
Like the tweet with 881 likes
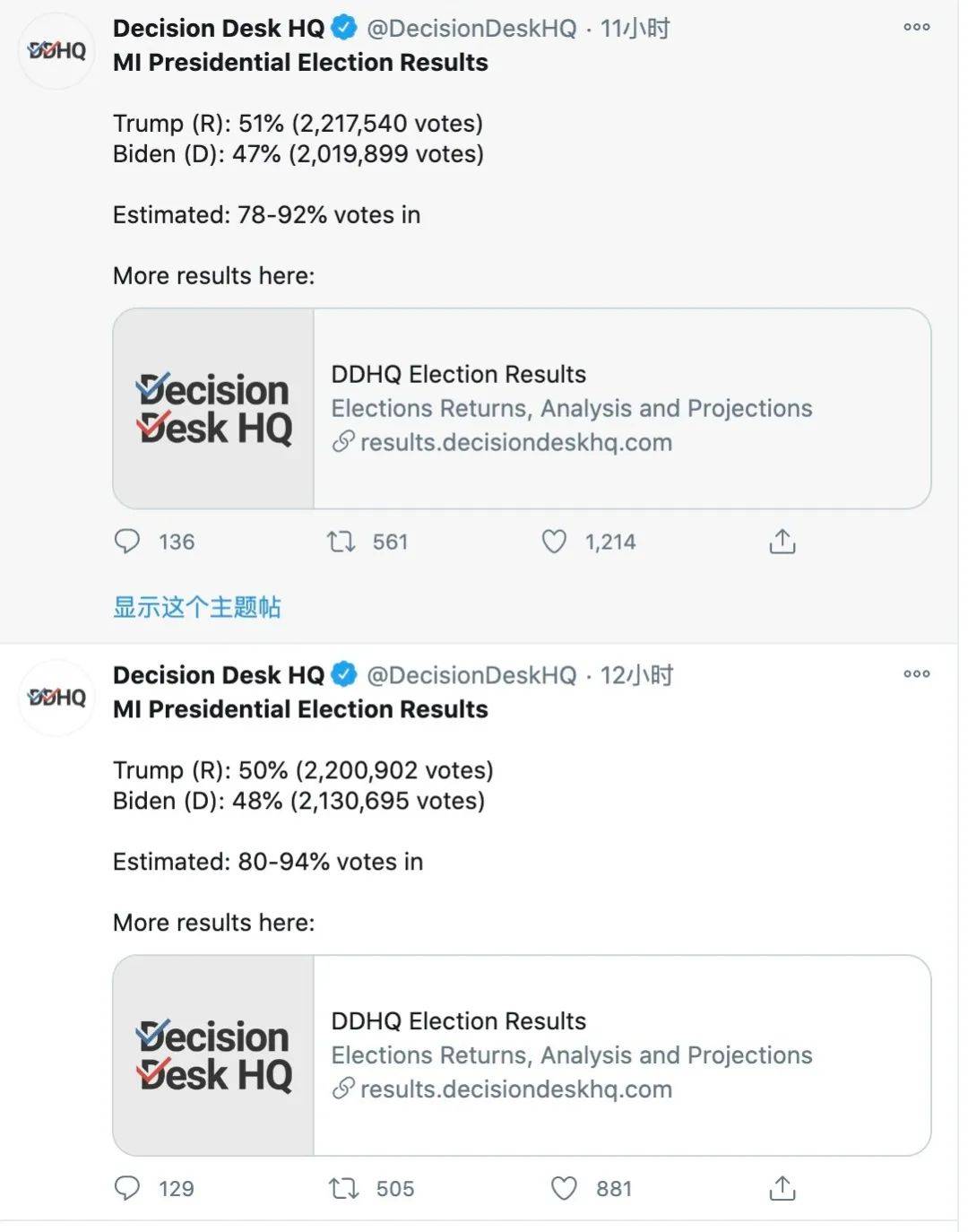coord(563,1188)
